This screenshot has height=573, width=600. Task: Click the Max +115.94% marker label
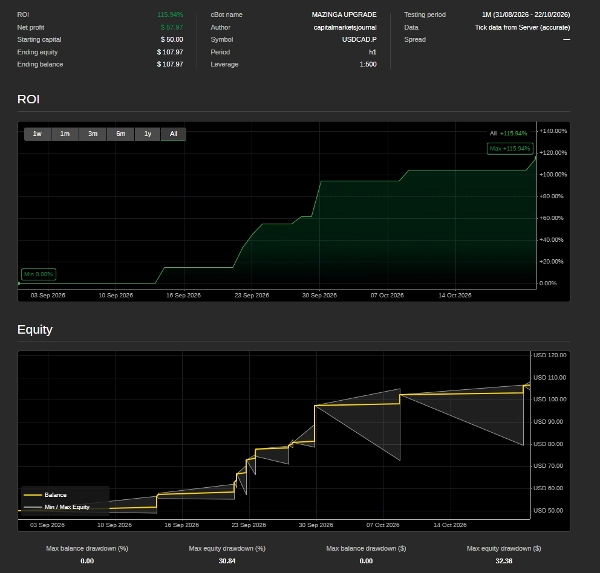point(510,149)
